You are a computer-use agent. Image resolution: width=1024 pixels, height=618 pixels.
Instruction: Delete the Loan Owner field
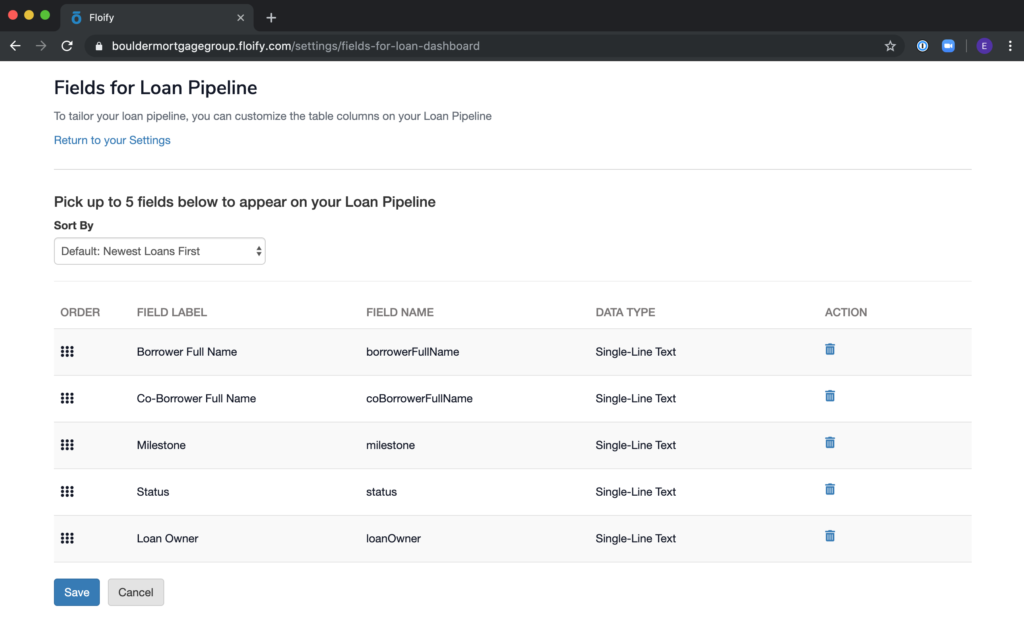click(x=829, y=535)
